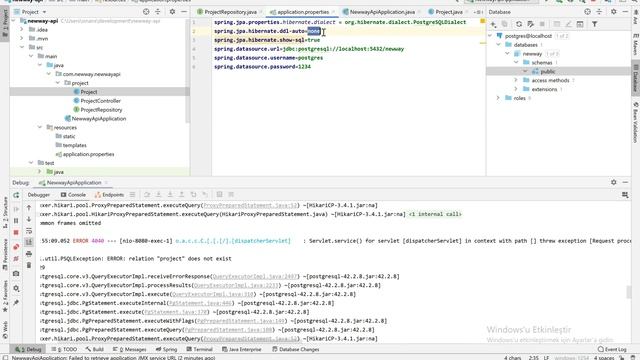The height and width of the screenshot is (360, 640).
Task: Click spring.datasource.password line in editor
Action: click(x=262, y=67)
